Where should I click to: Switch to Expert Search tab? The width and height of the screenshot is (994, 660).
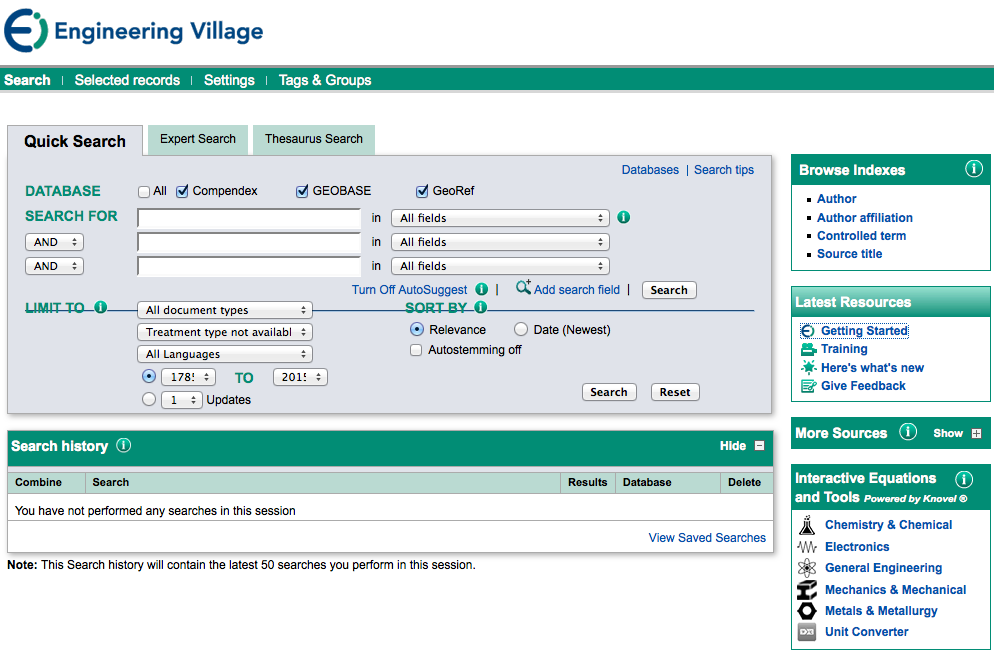[198, 139]
